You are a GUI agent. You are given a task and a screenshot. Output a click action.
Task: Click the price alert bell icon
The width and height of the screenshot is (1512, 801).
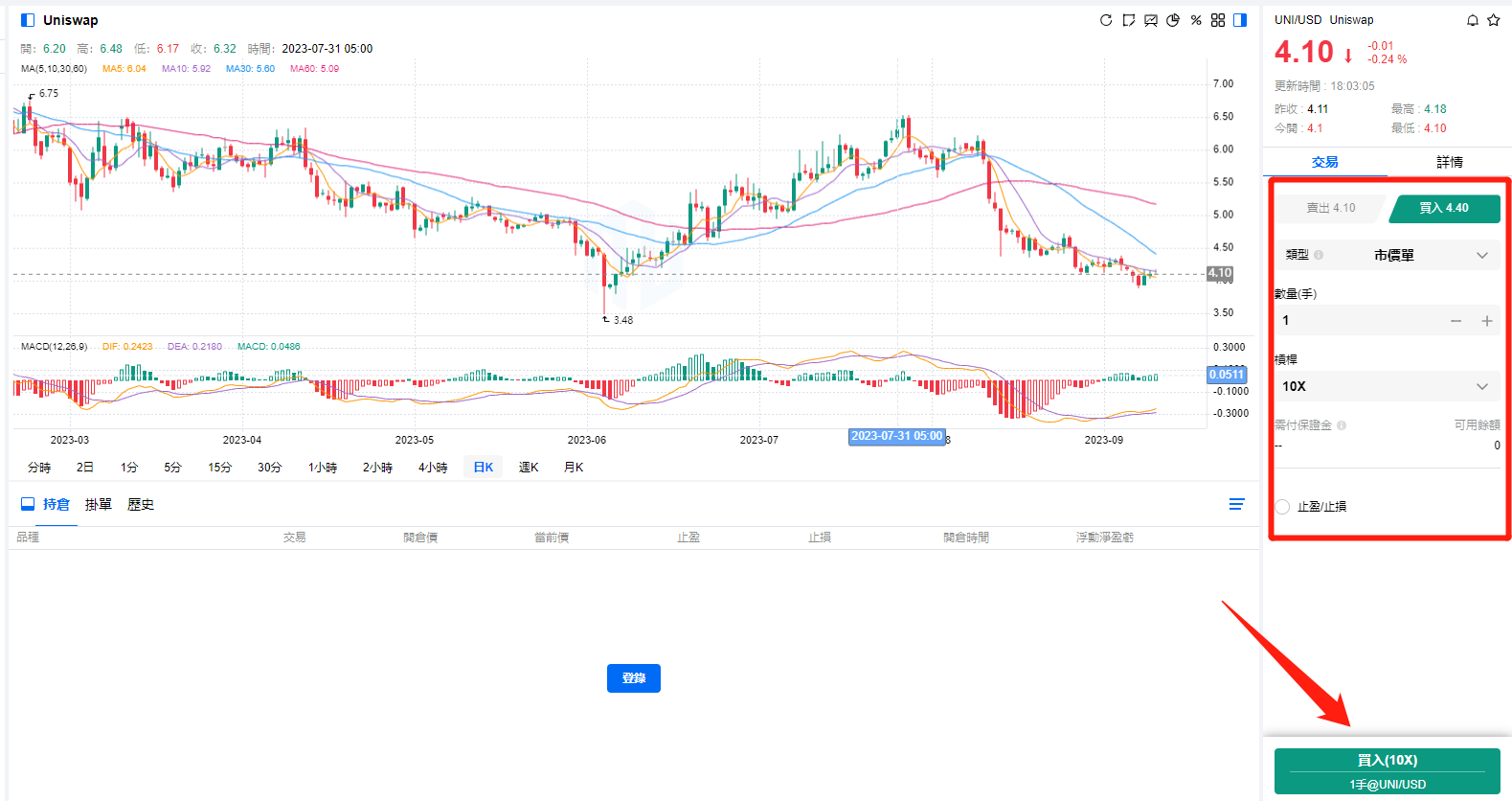(1473, 20)
